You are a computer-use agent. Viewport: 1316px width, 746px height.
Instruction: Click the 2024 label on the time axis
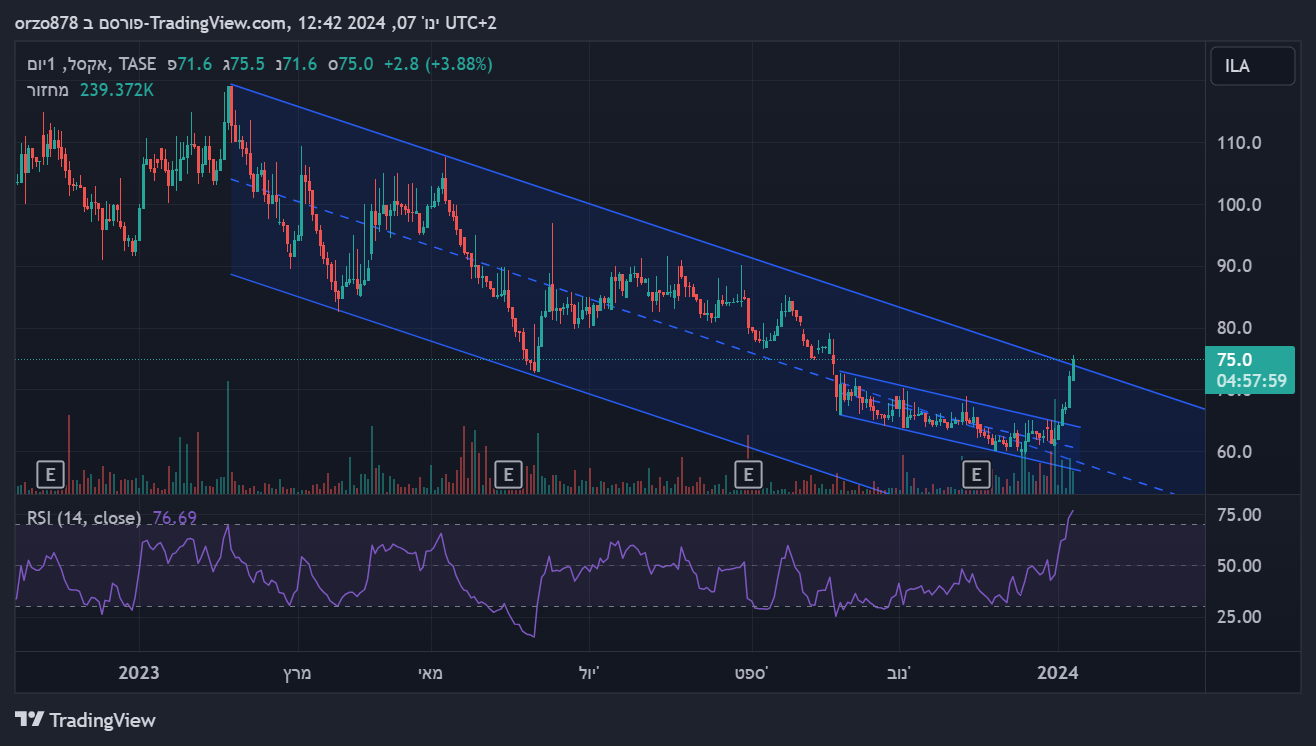click(x=1058, y=673)
